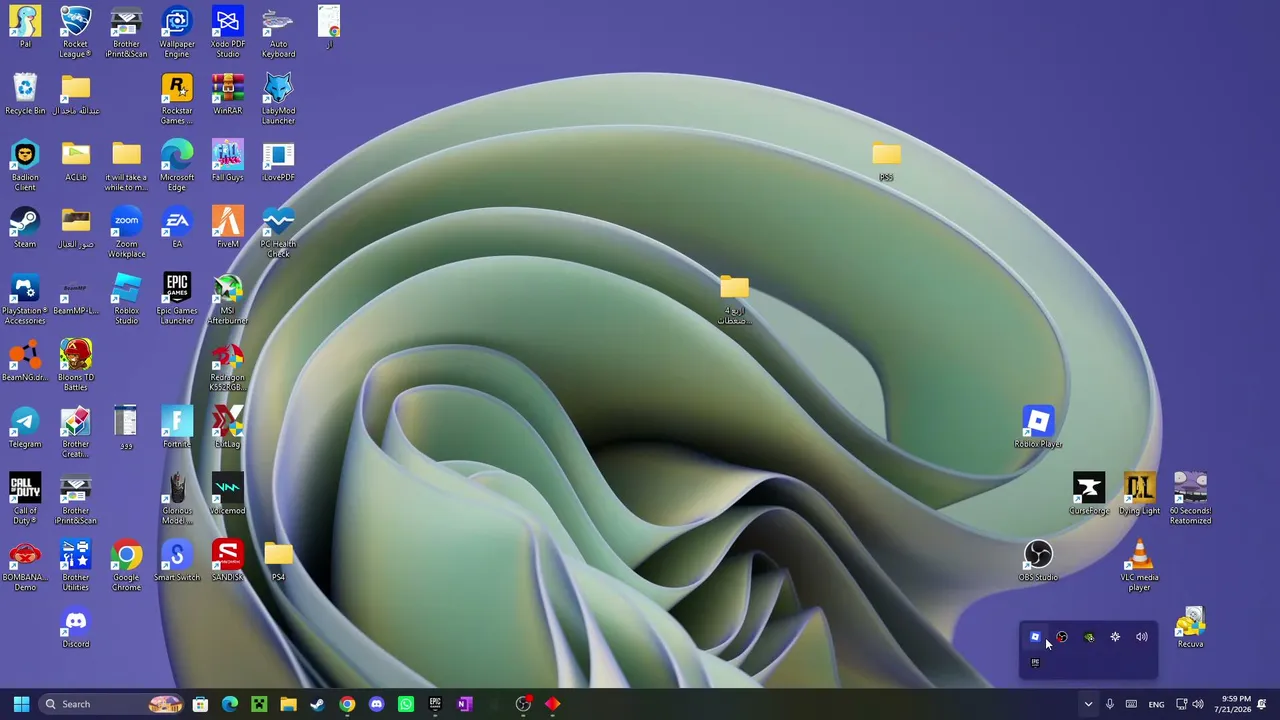Select the Zoom Workplace desktop icon
1280x720 pixels.
[x=126, y=233]
